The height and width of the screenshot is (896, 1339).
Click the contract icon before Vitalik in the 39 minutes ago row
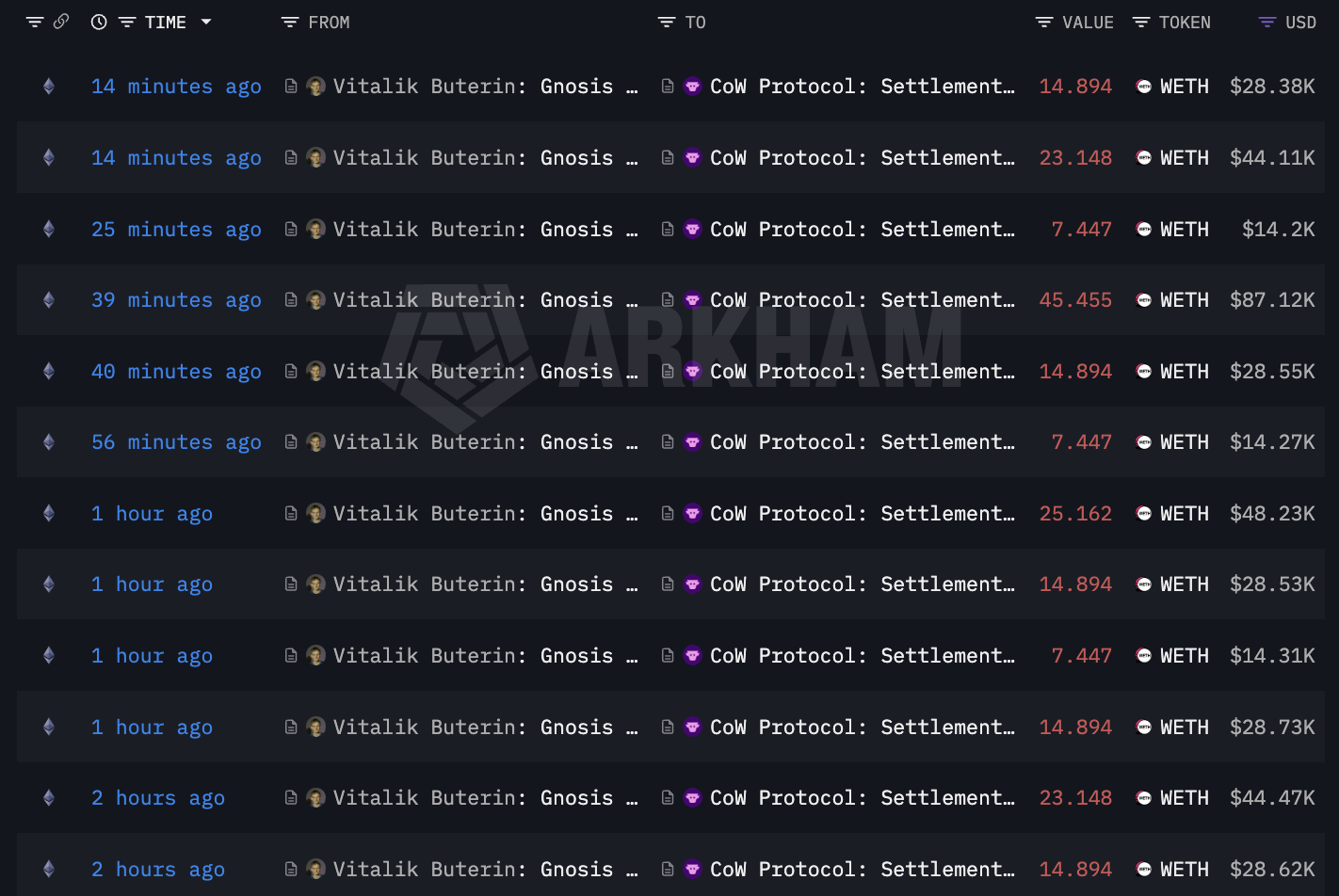pyautogui.click(x=291, y=300)
